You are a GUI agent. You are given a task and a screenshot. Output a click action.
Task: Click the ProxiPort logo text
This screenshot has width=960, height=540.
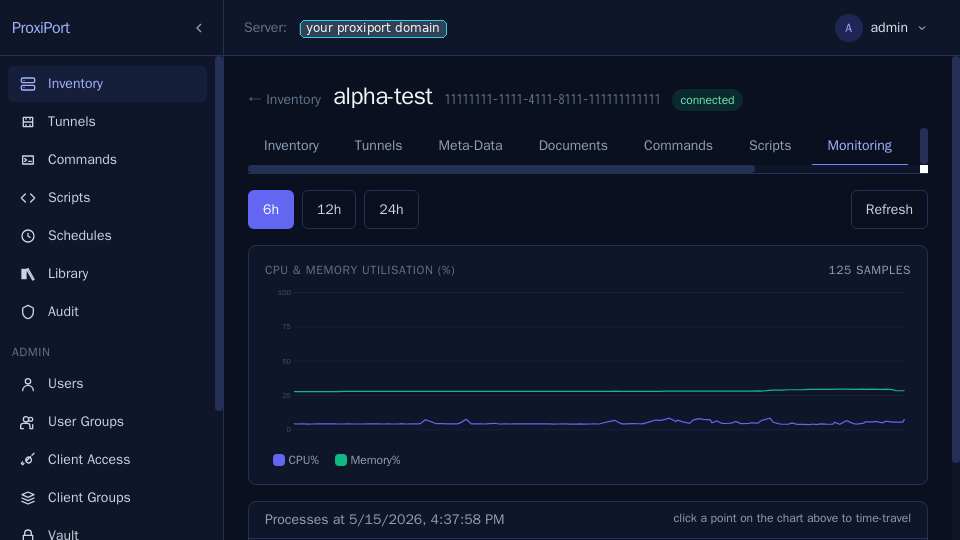(41, 28)
